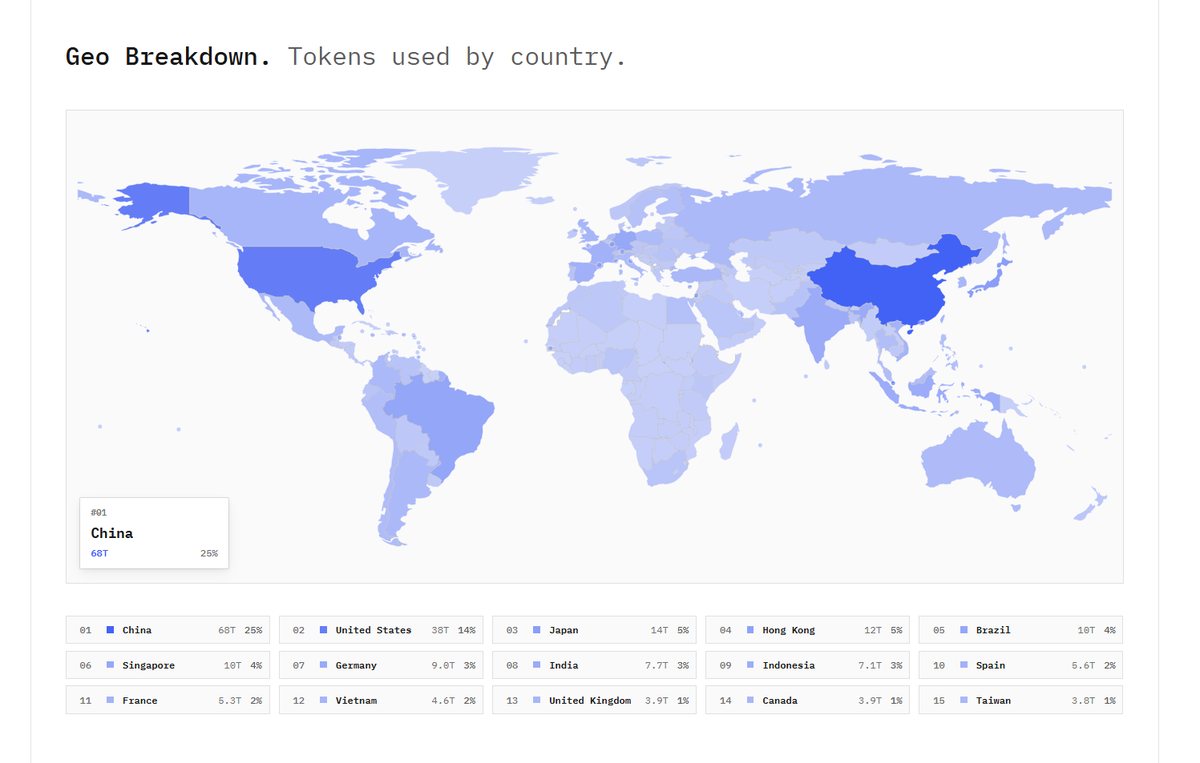The height and width of the screenshot is (763, 1200).
Task: Select the Japan legend entry
Action: tap(594, 630)
